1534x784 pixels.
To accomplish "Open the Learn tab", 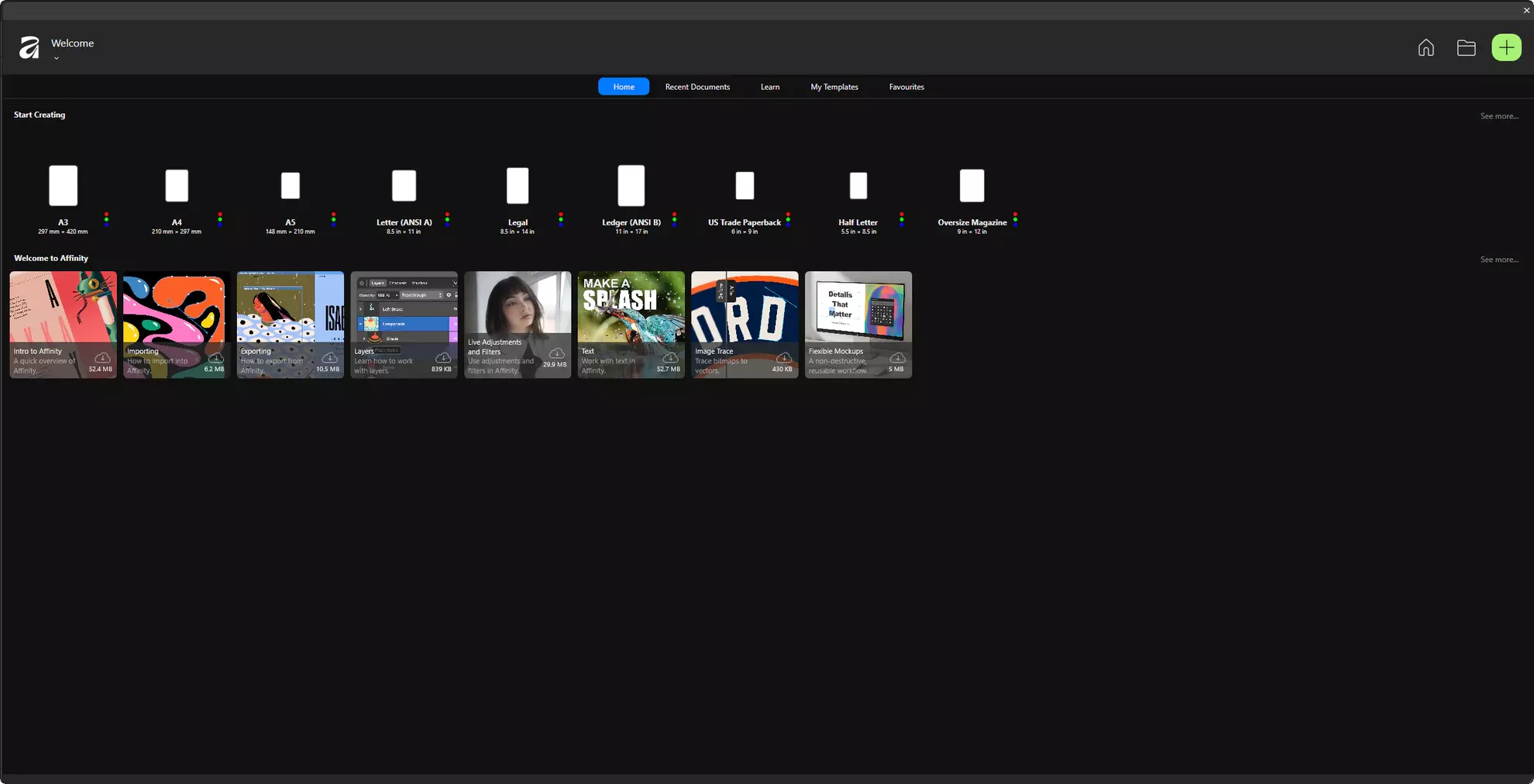I will click(x=770, y=87).
